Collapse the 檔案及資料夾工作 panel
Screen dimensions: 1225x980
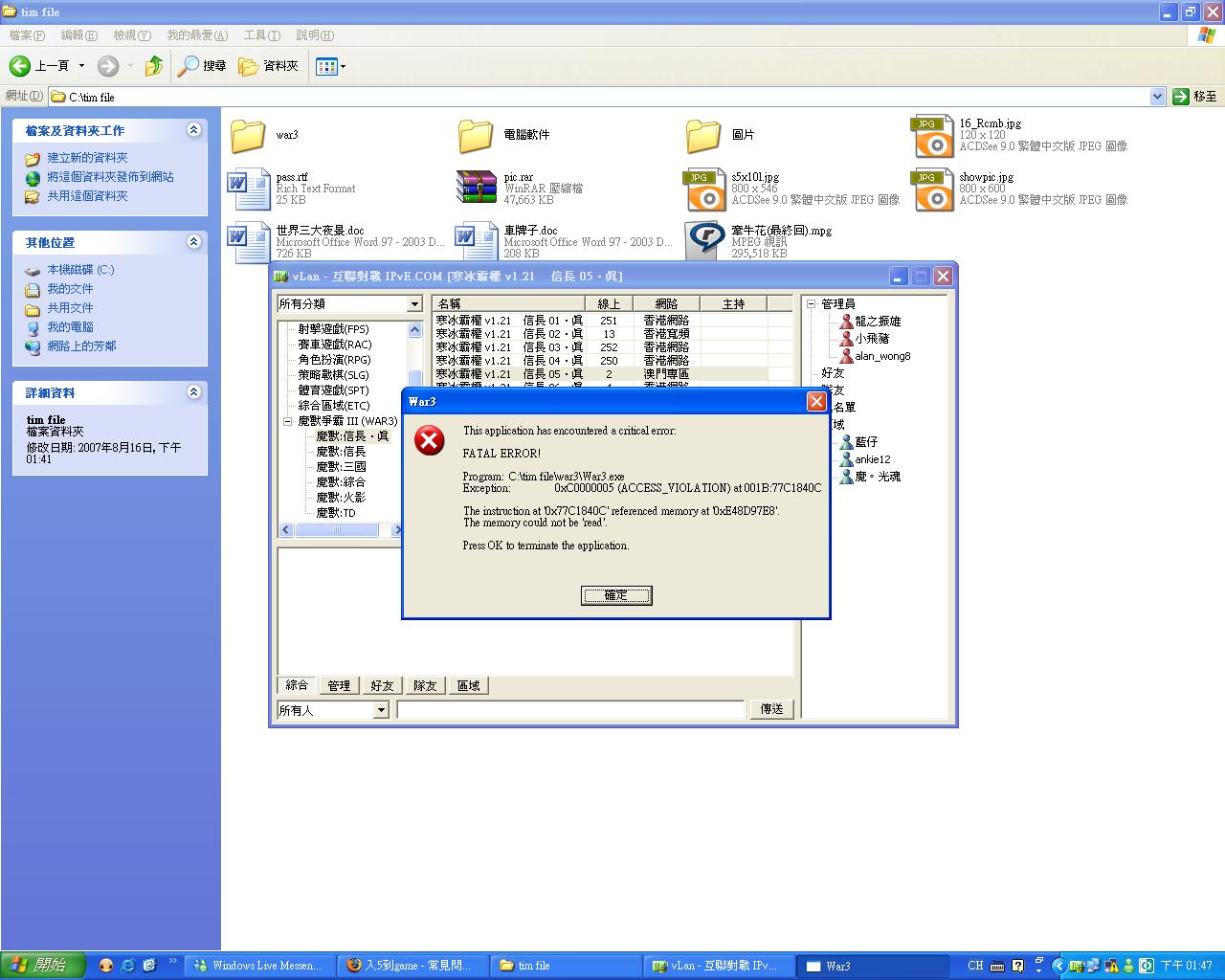tap(194, 130)
